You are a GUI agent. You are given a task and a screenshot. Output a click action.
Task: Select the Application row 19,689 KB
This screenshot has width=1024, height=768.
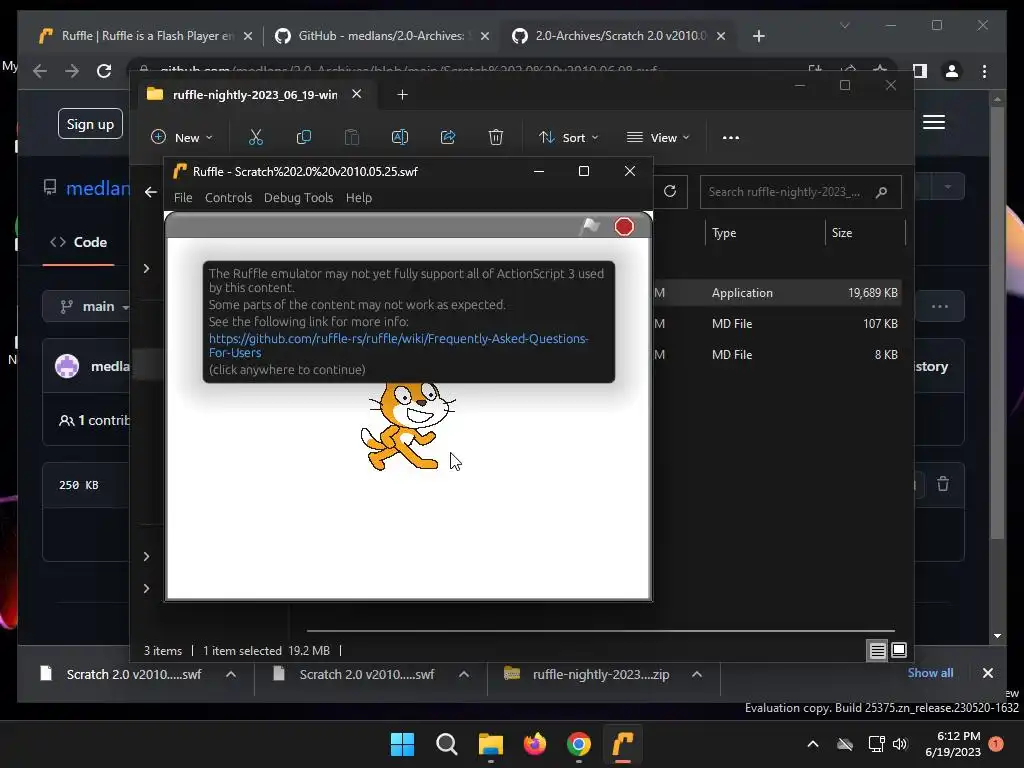[x=777, y=293]
